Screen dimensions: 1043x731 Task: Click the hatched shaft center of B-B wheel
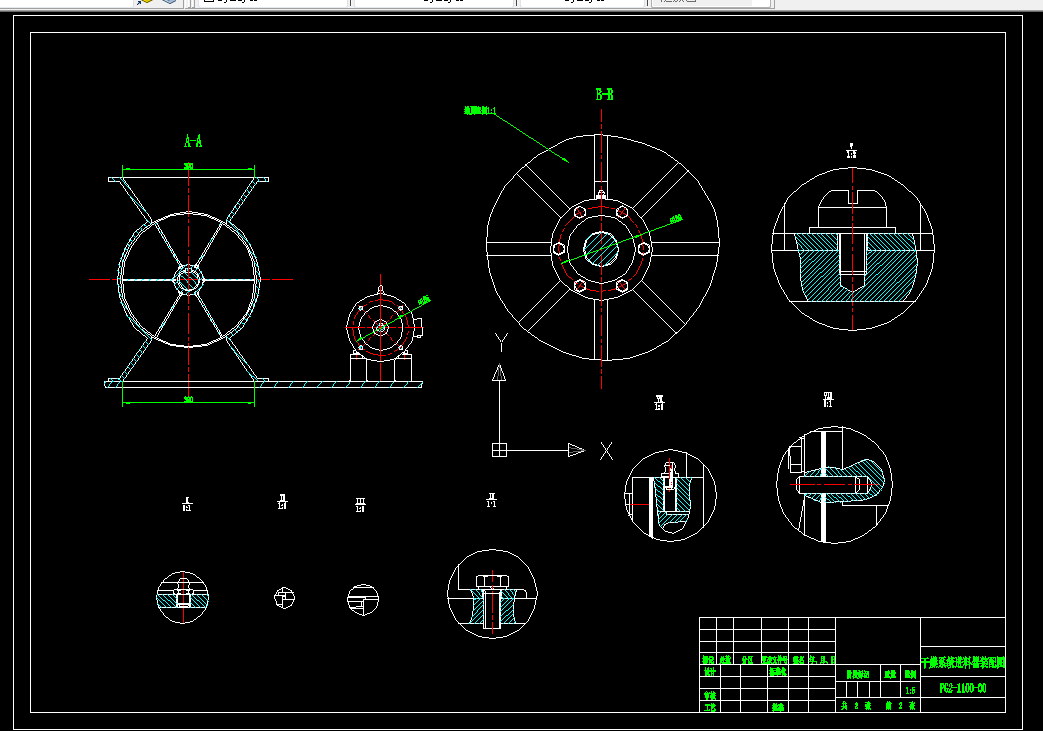point(601,248)
